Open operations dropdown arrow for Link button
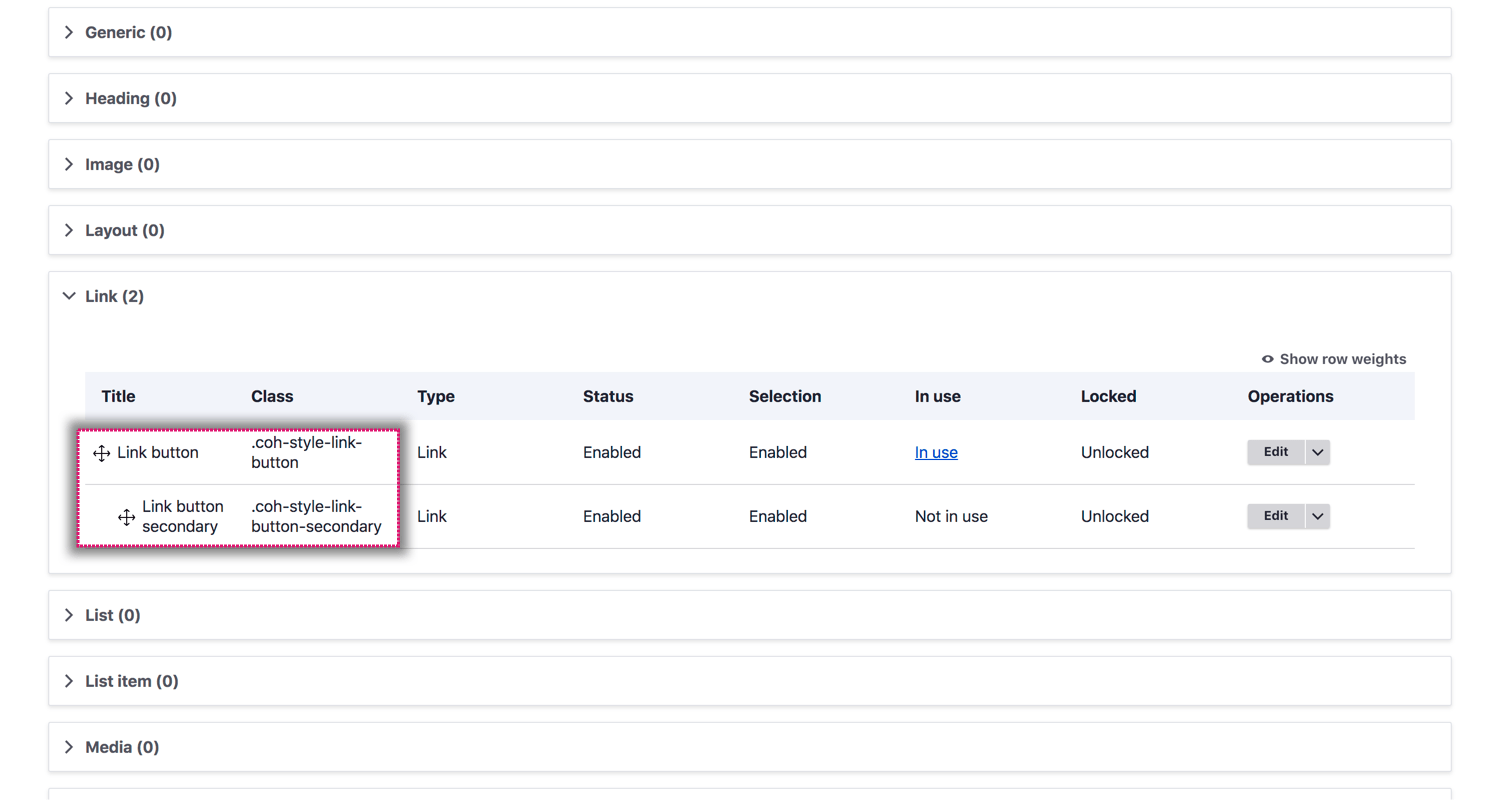The height and width of the screenshot is (800, 1500). 1318,452
